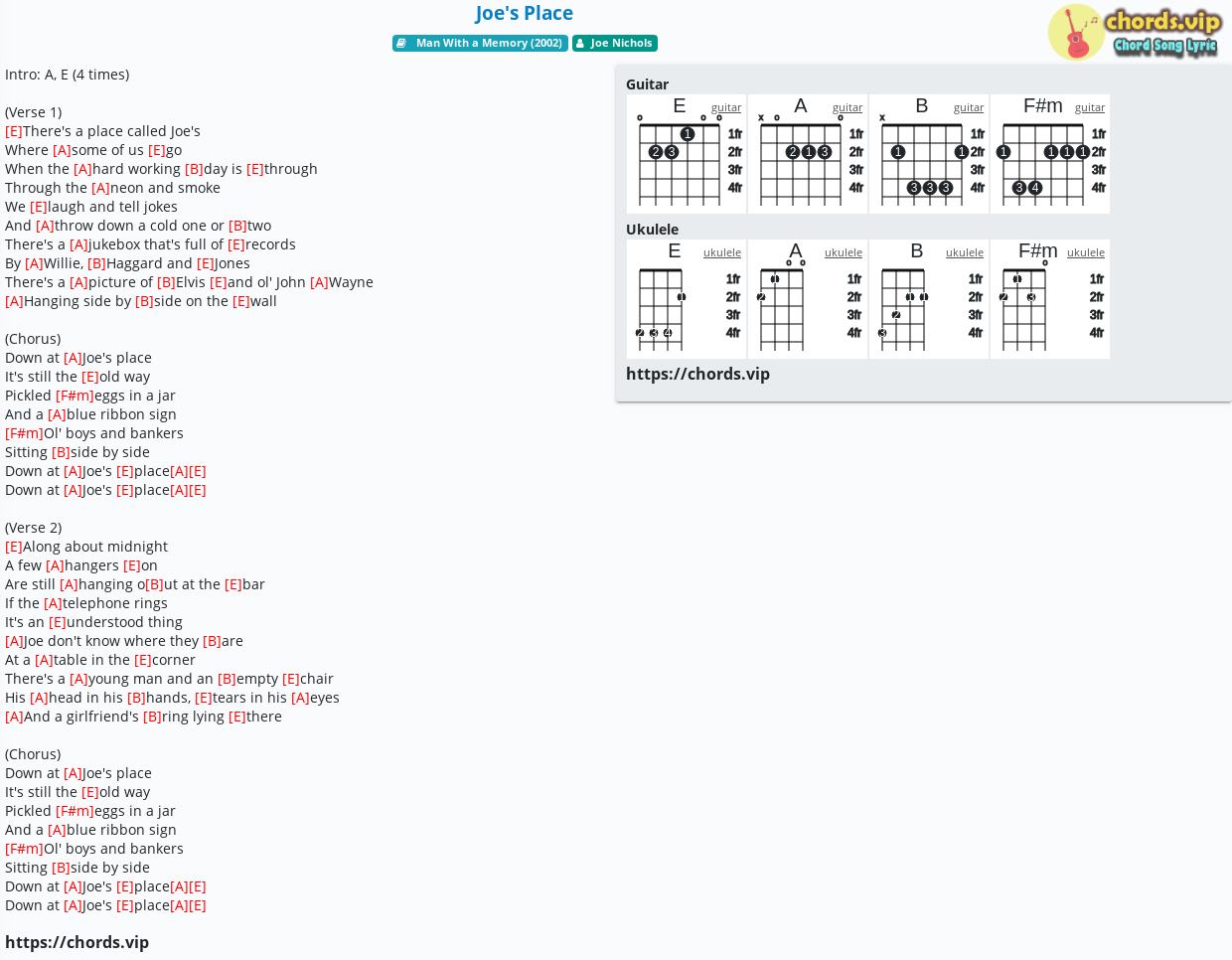The width and height of the screenshot is (1232, 960).
Task: Click the 'Intro: A, E (4 times)' line
Action: [67, 75]
